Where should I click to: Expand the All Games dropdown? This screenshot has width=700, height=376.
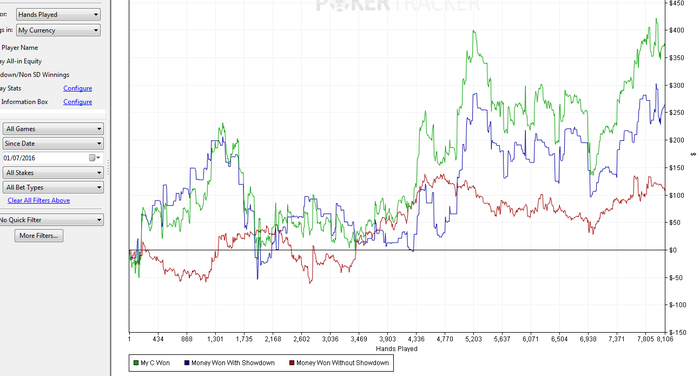click(x=53, y=129)
